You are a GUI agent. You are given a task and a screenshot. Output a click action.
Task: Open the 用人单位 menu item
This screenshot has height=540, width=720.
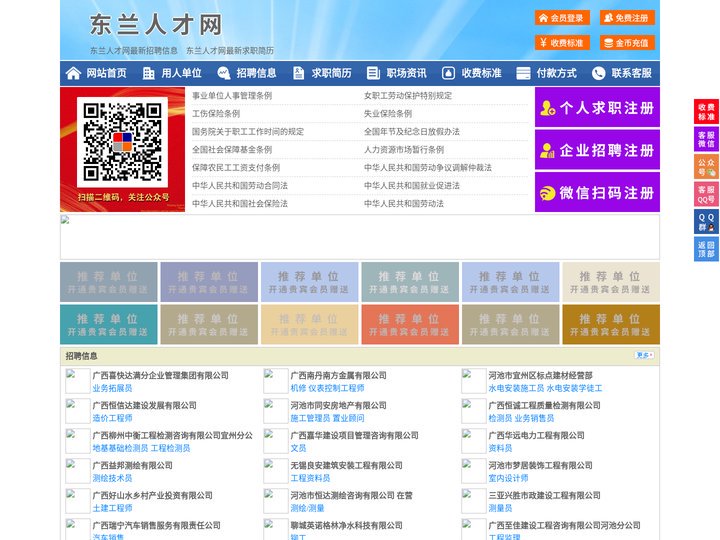point(181,73)
